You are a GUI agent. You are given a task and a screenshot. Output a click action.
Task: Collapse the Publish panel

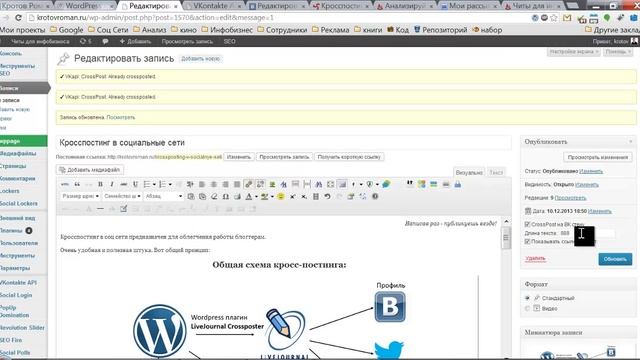631,142
